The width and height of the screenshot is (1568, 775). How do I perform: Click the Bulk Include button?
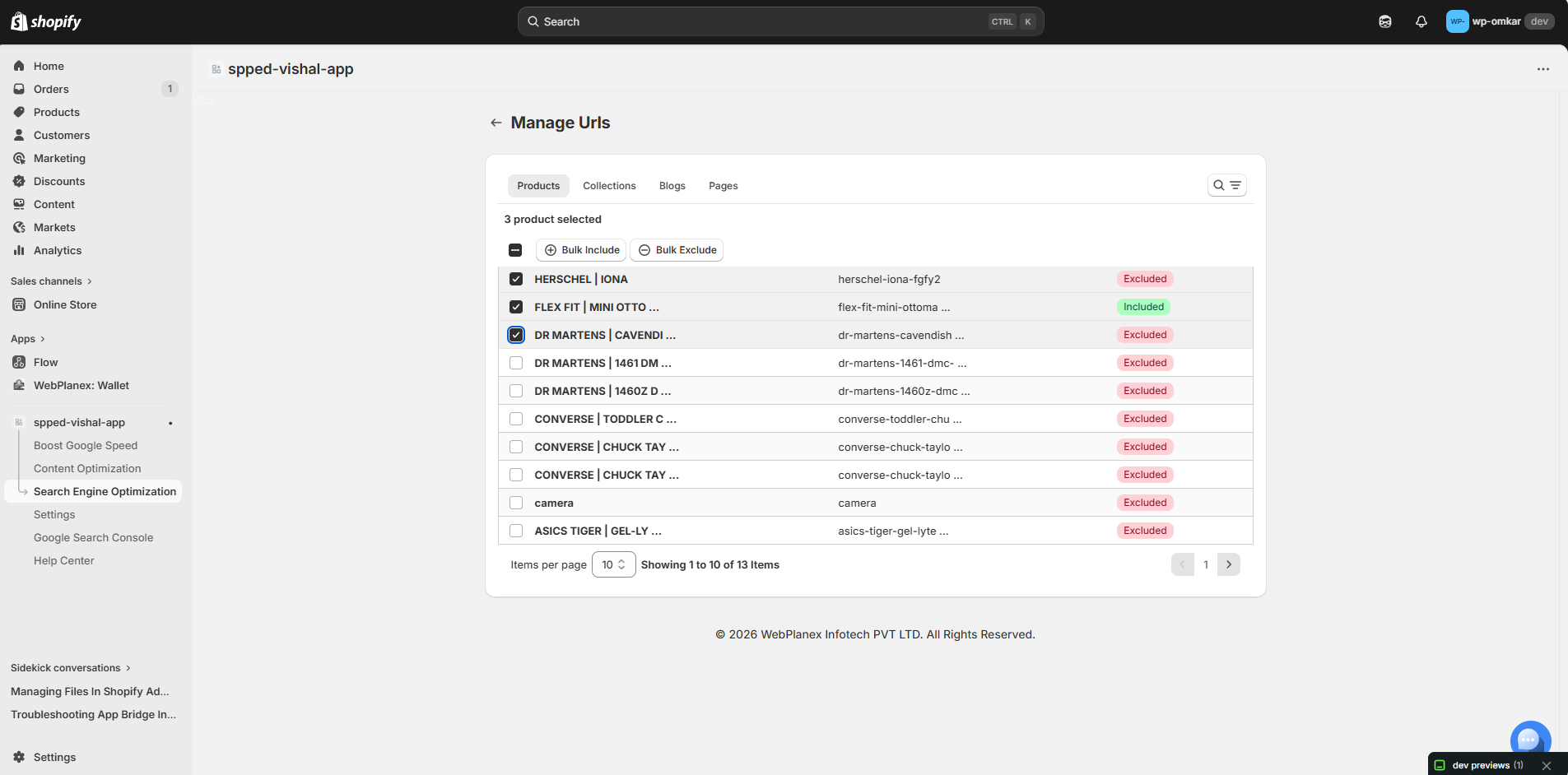581,250
